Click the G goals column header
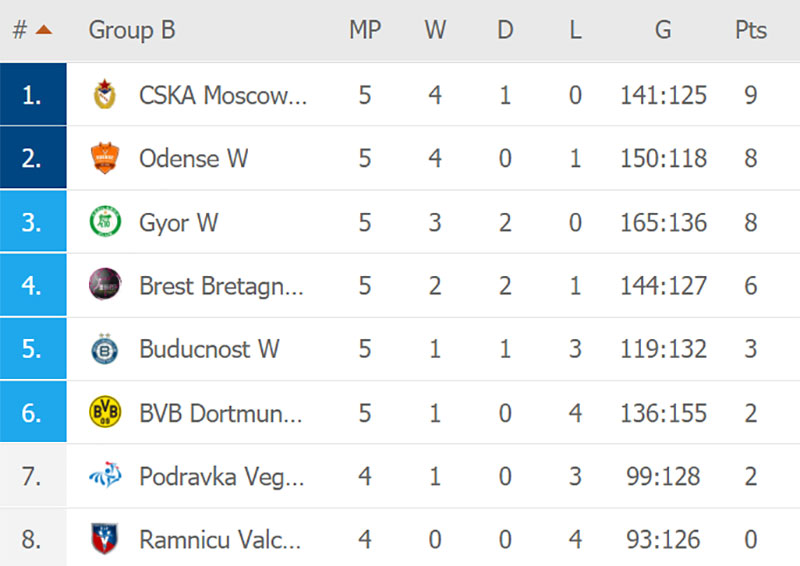The height and width of the screenshot is (566, 800). click(663, 30)
